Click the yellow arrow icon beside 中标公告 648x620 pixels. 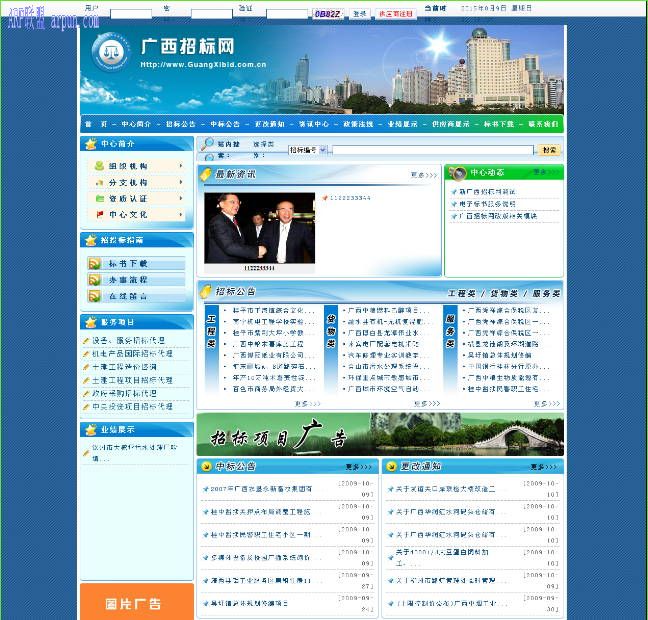205,467
